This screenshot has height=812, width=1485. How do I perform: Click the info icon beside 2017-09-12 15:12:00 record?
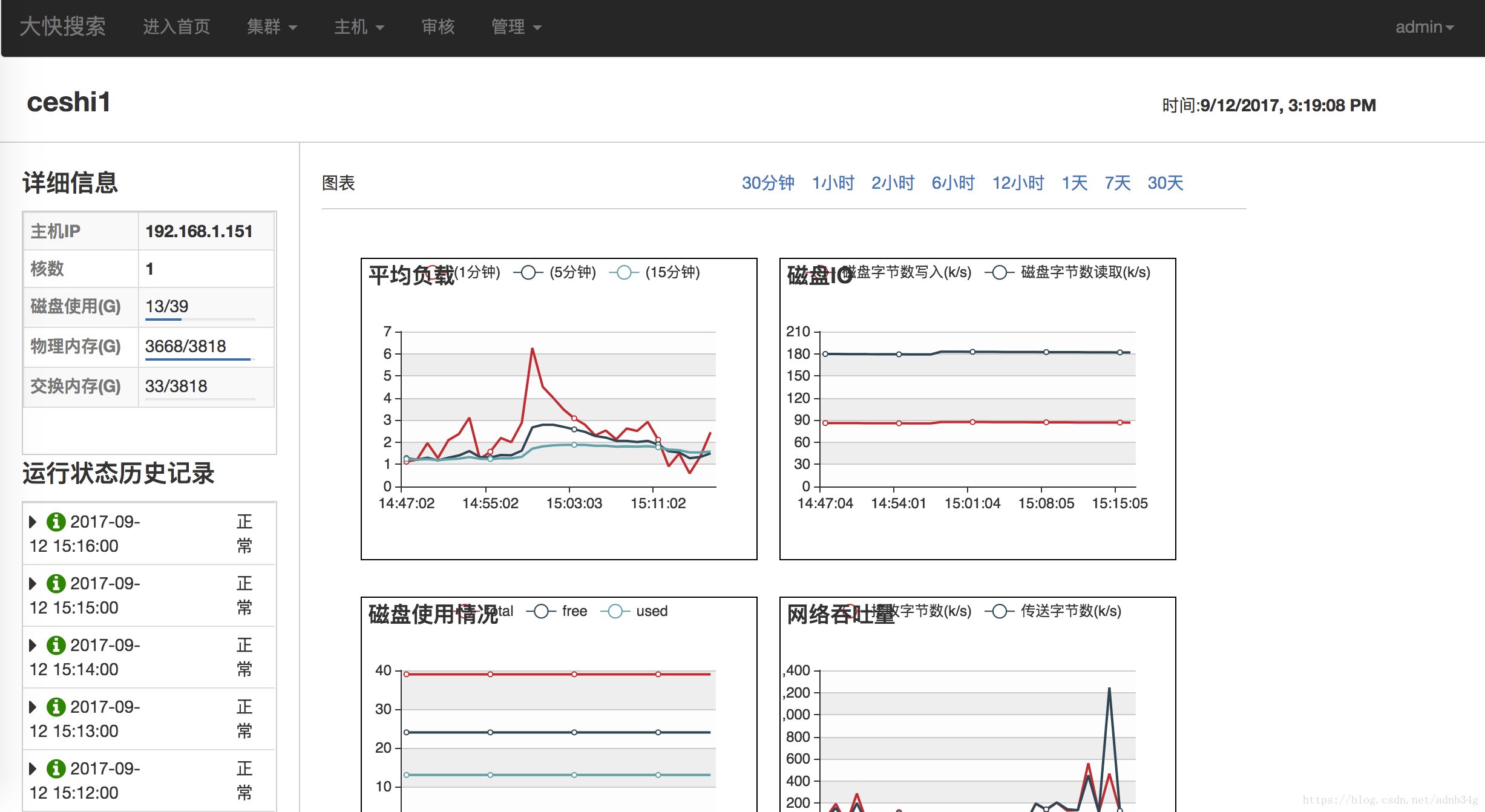(56, 768)
